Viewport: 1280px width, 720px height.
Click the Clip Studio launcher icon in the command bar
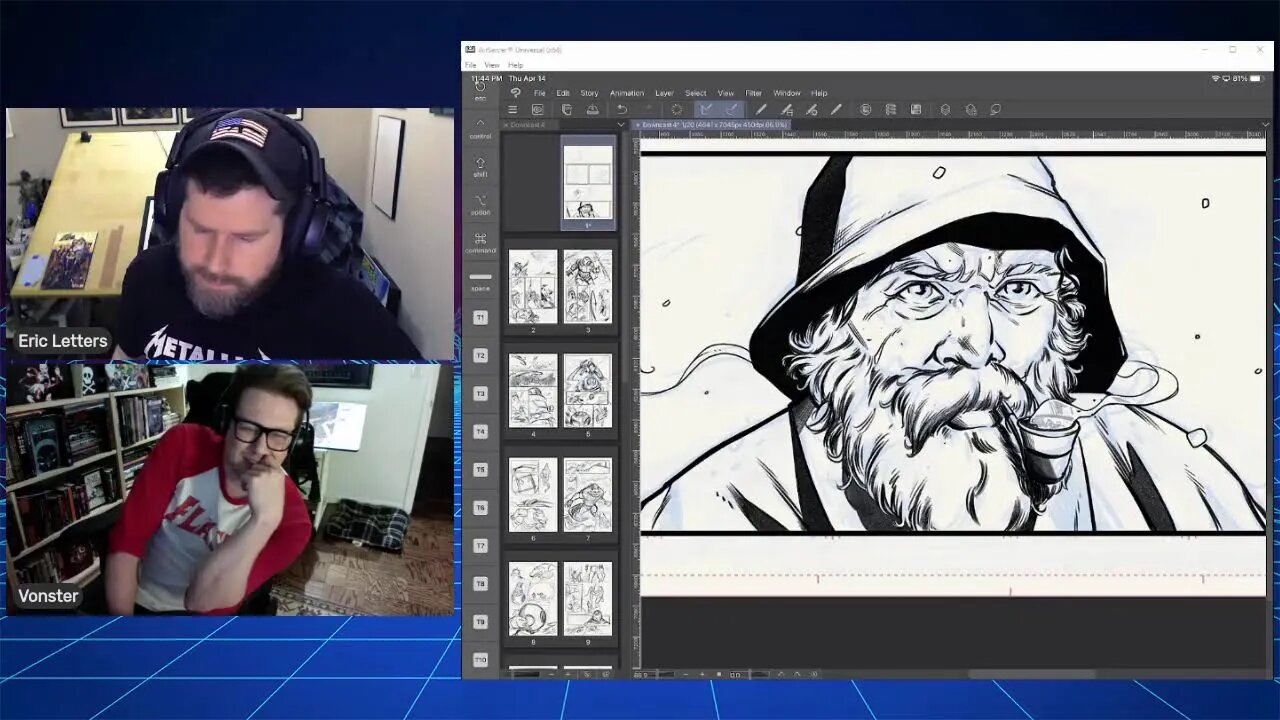tap(537, 110)
